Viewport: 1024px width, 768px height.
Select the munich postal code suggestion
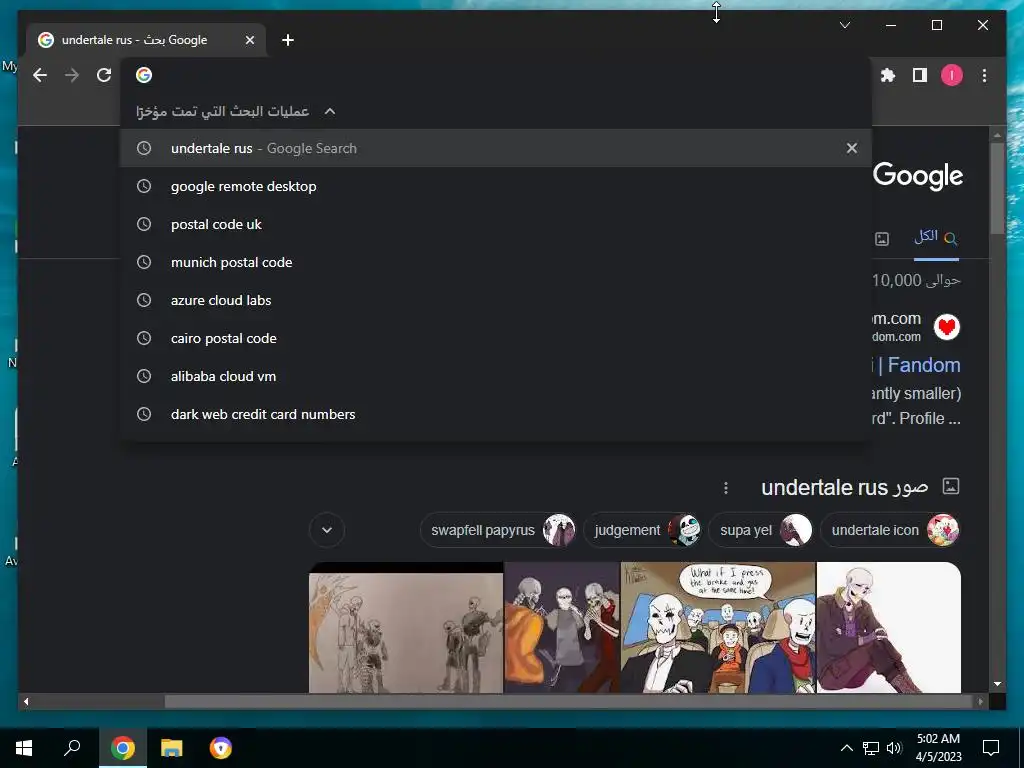coord(496,262)
